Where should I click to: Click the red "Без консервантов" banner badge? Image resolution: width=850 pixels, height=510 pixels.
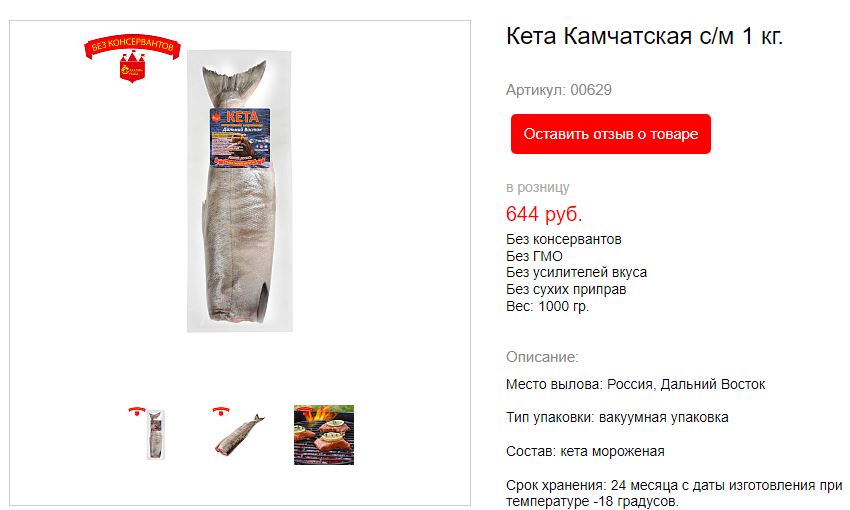click(132, 48)
